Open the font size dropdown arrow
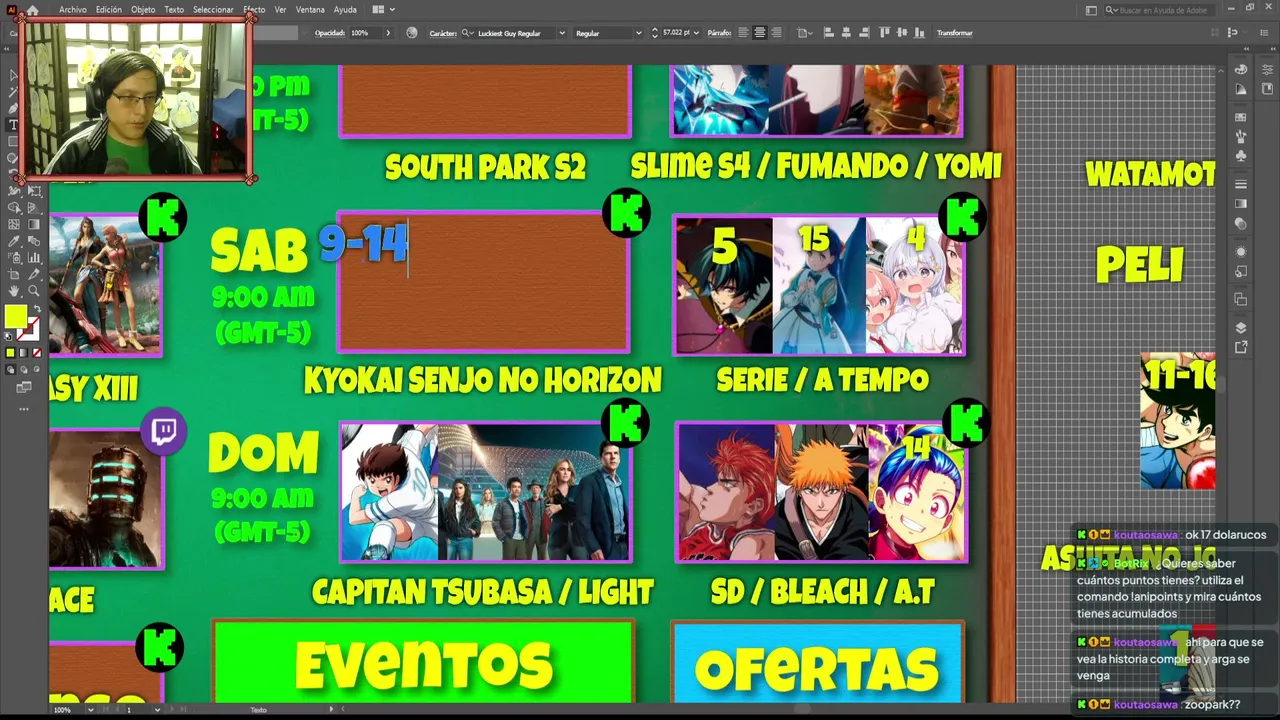 click(696, 33)
